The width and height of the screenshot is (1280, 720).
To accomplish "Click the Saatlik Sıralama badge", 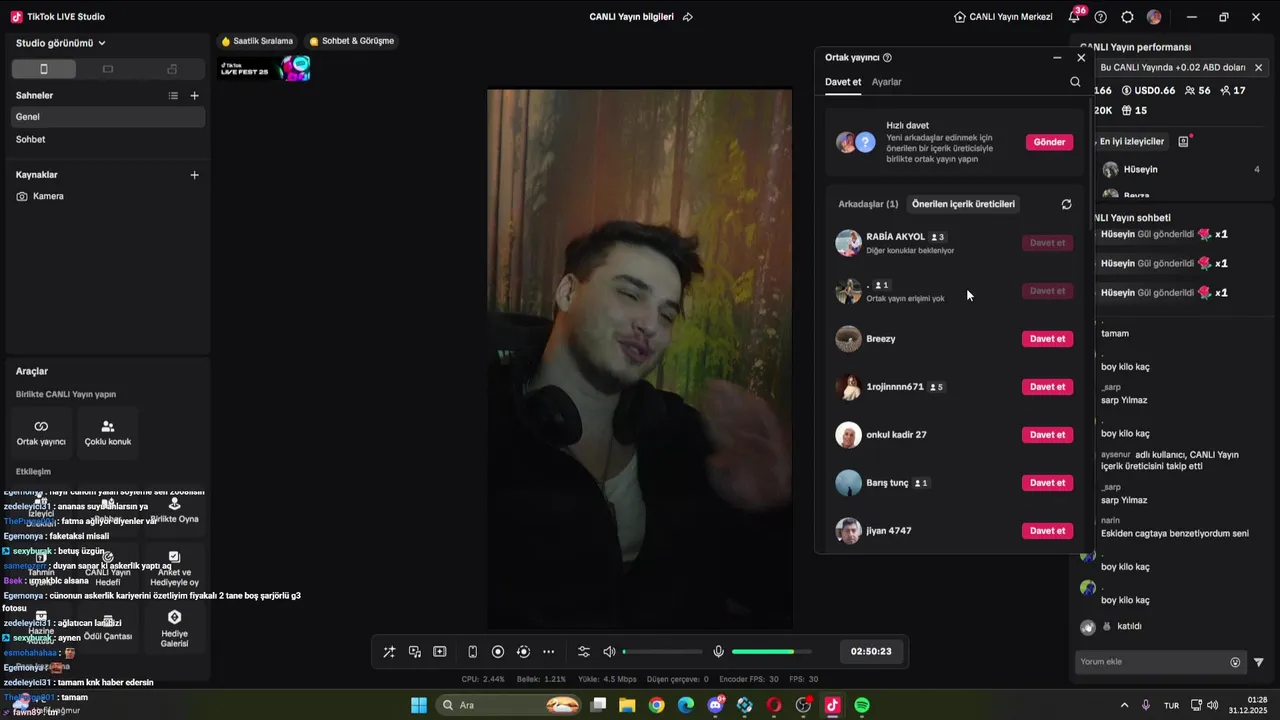I will coord(257,41).
